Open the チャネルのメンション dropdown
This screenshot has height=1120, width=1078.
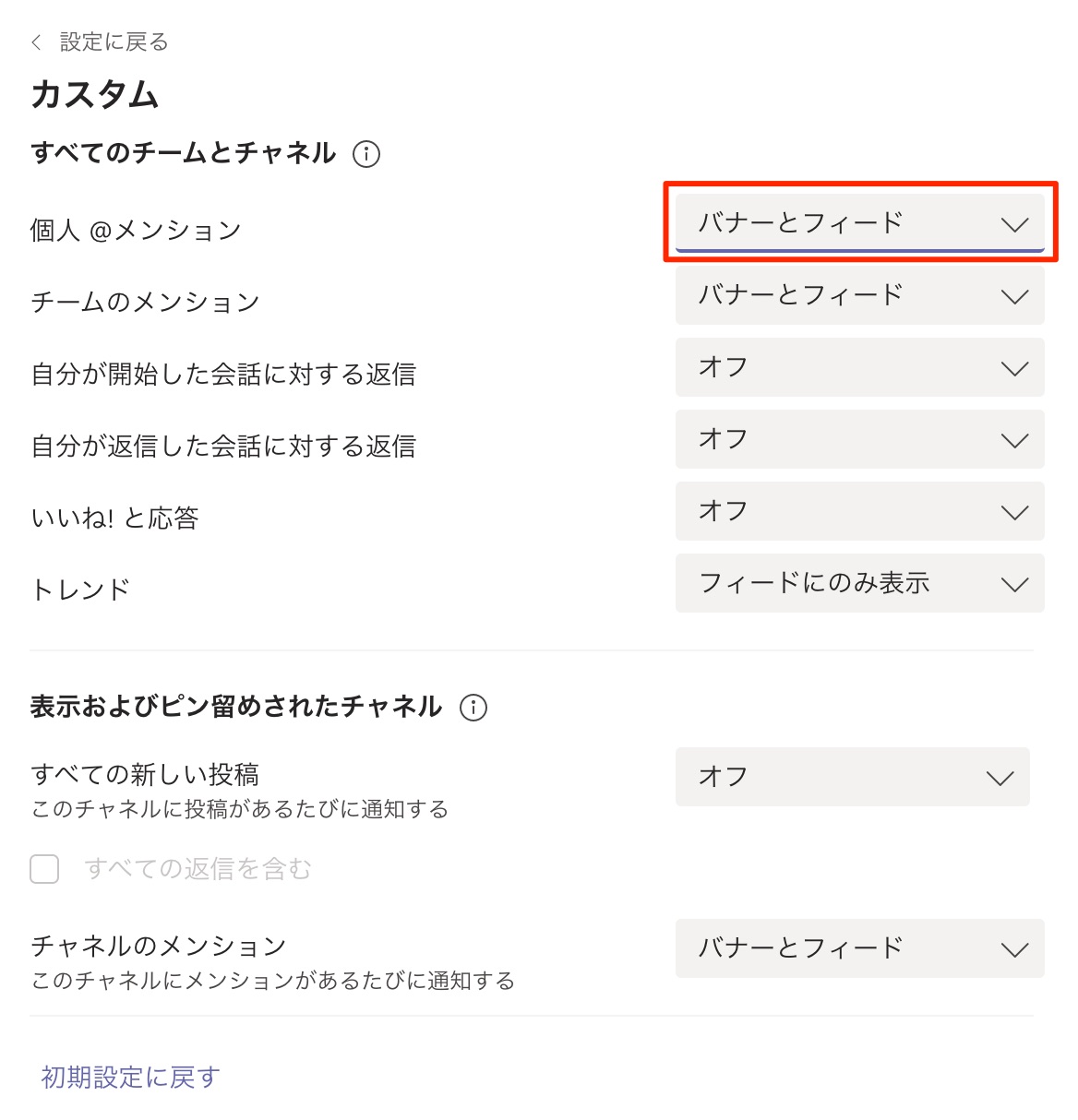click(859, 948)
